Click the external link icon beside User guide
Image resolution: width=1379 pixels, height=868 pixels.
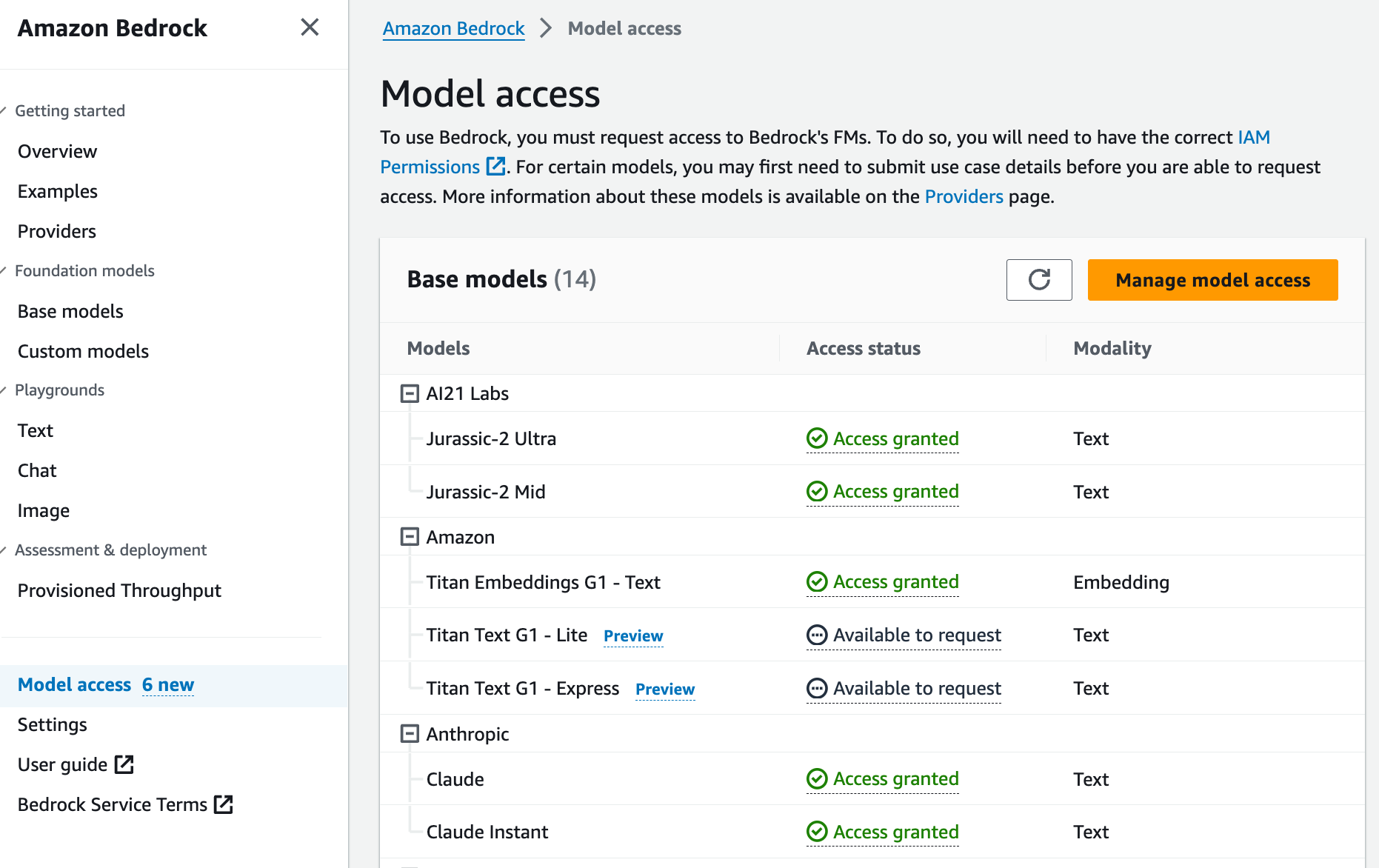pyautogui.click(x=124, y=764)
